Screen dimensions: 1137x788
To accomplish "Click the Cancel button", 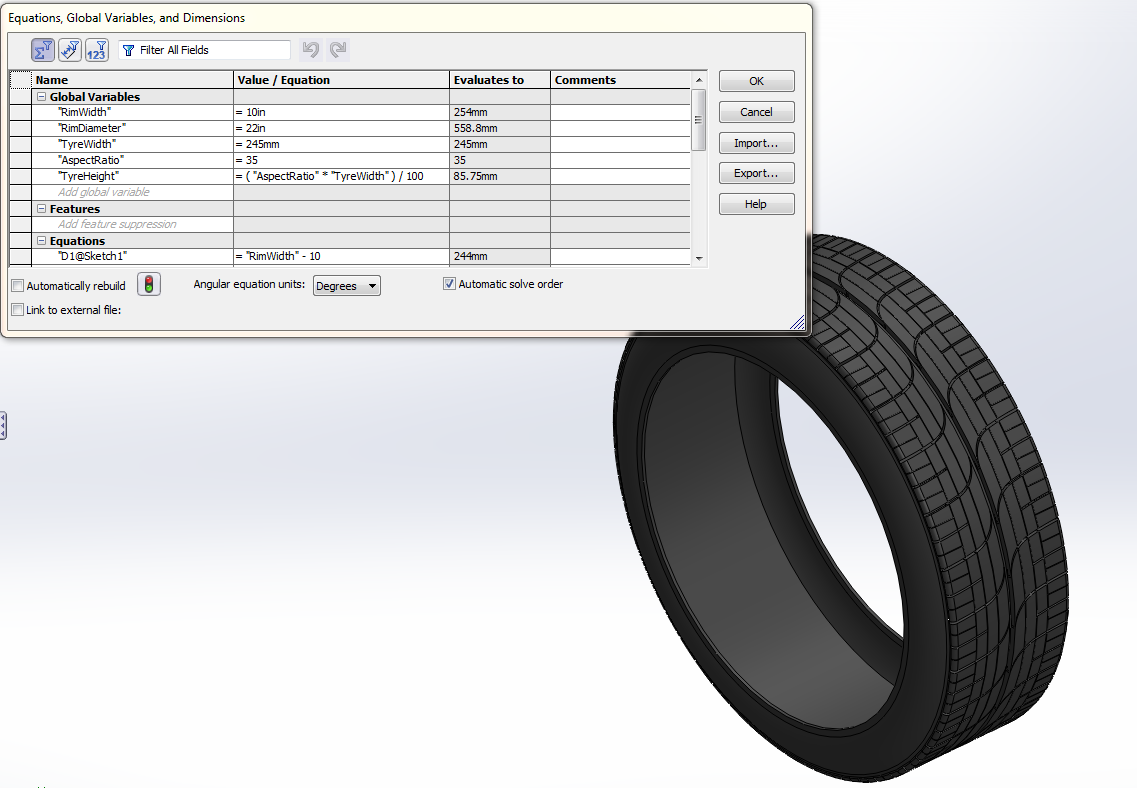I will (x=756, y=112).
